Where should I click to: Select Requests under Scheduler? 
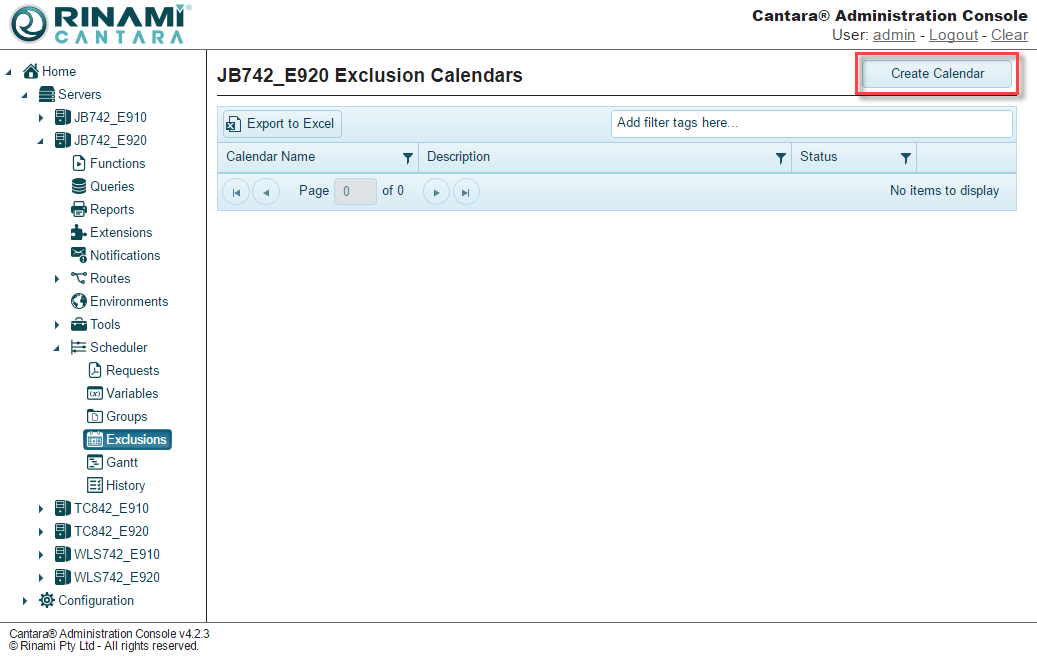pos(132,370)
